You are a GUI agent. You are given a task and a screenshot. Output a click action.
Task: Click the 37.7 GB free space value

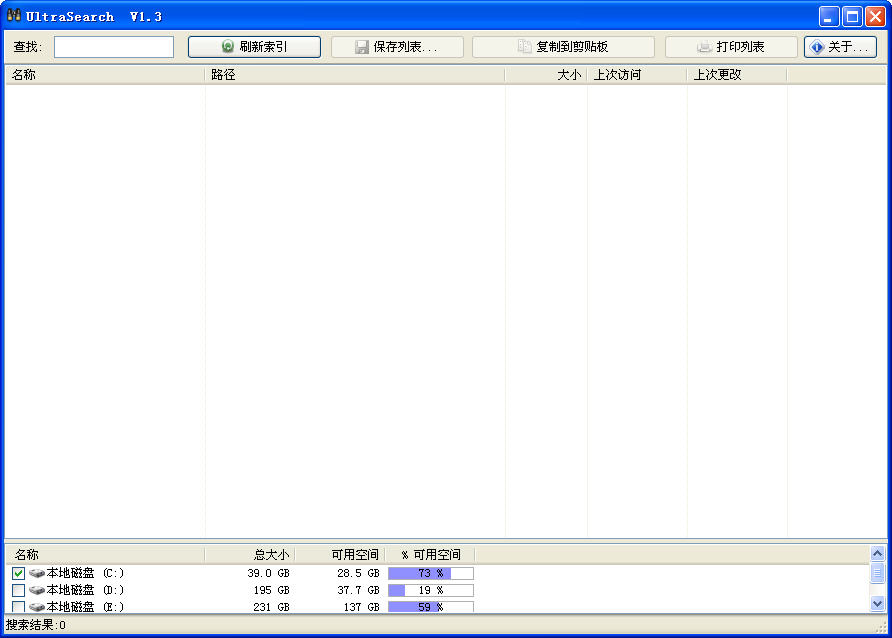[x=358, y=590]
